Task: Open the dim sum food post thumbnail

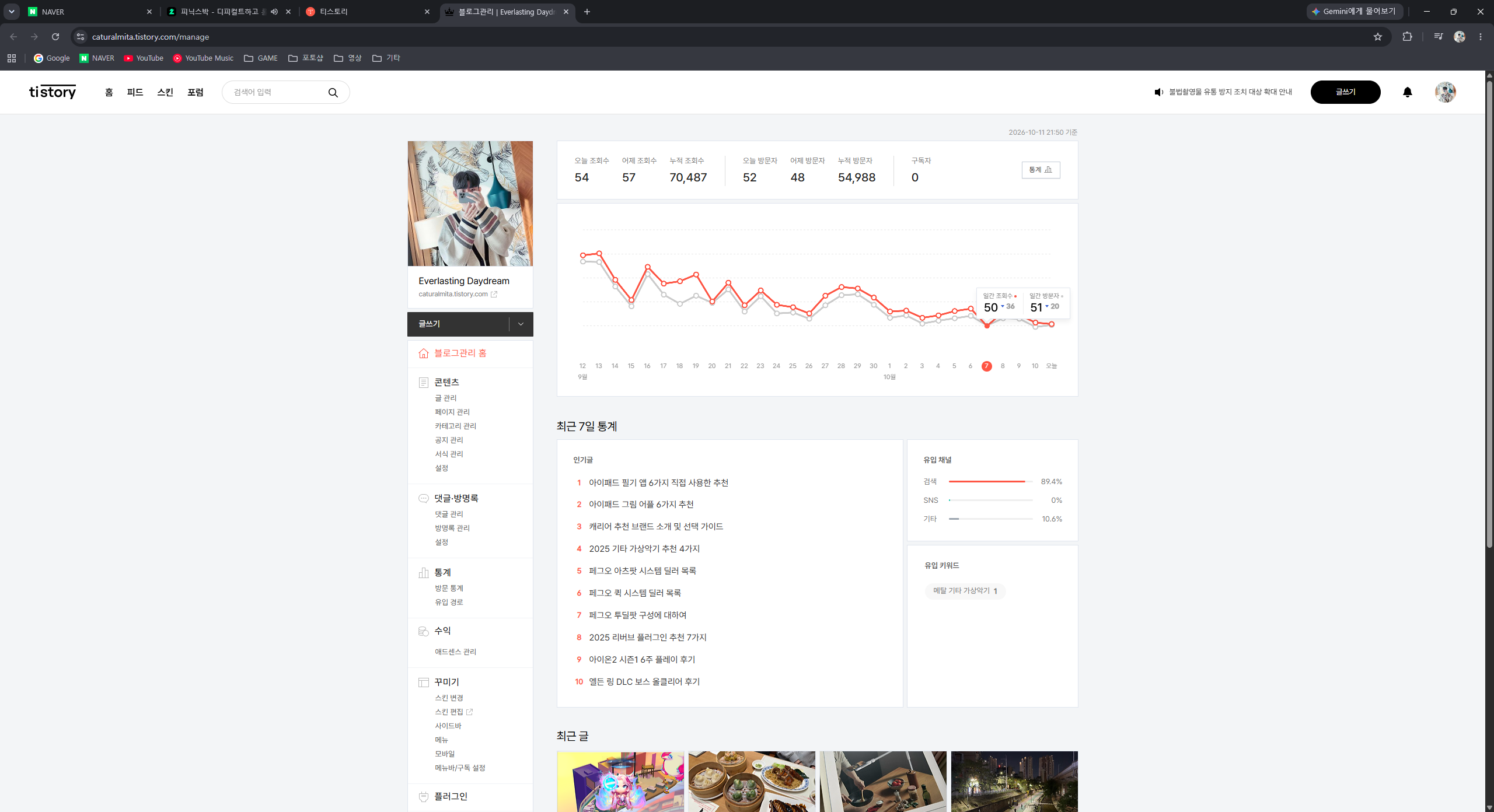Action: click(752, 782)
